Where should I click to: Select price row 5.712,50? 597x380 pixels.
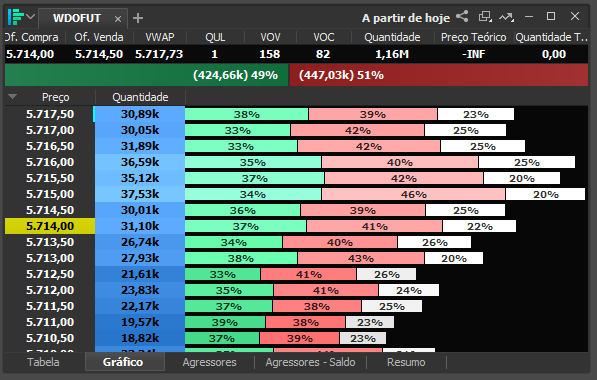(50, 274)
